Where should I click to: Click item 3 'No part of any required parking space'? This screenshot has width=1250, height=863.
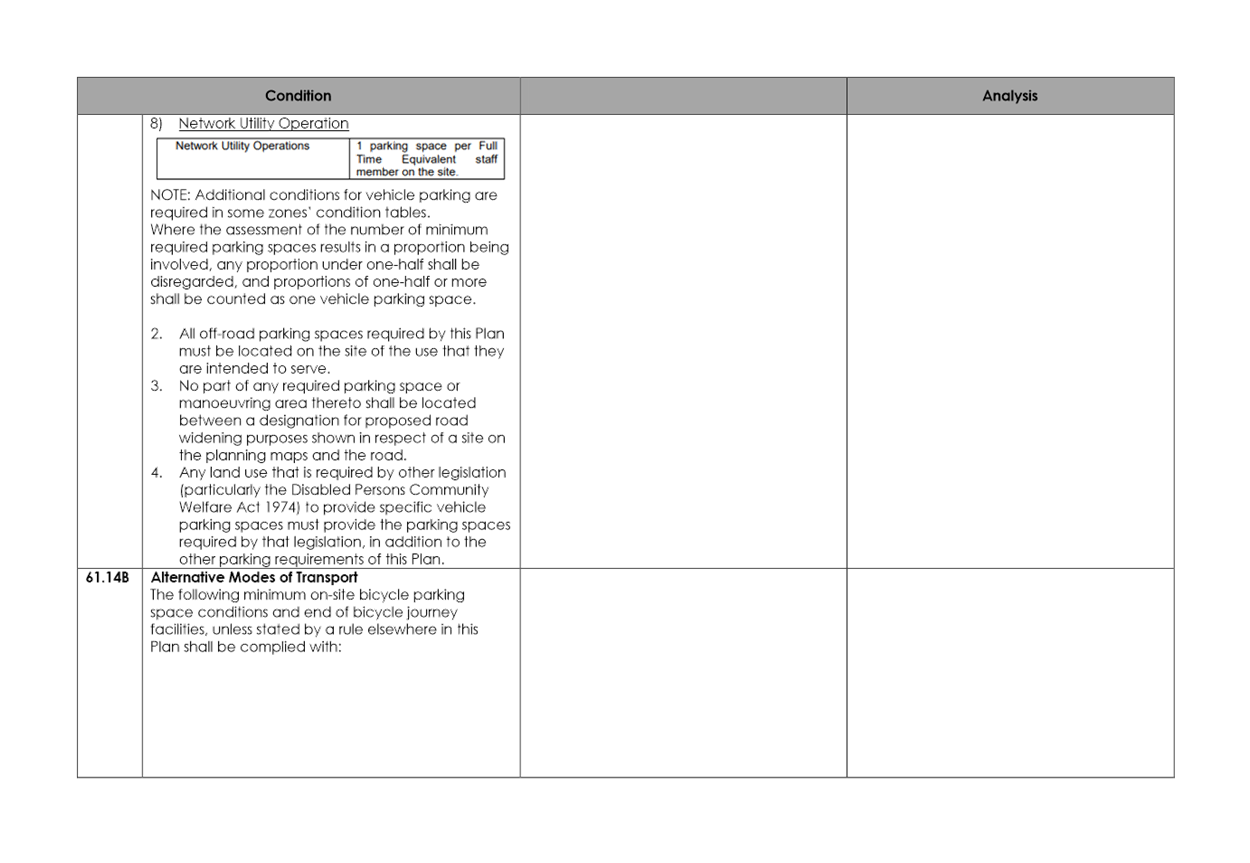click(x=329, y=420)
